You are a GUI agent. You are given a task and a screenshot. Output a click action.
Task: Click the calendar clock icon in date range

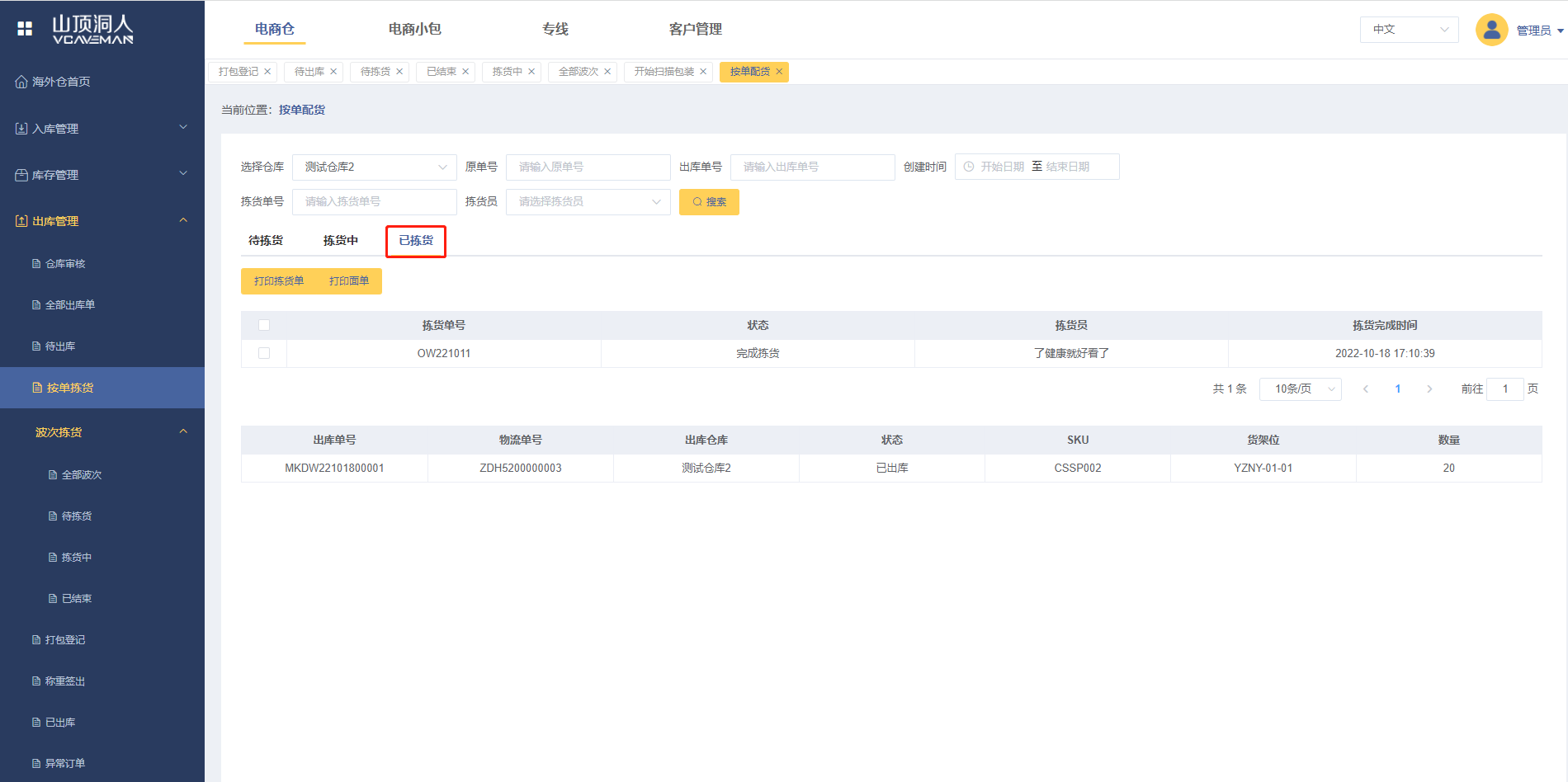click(969, 167)
